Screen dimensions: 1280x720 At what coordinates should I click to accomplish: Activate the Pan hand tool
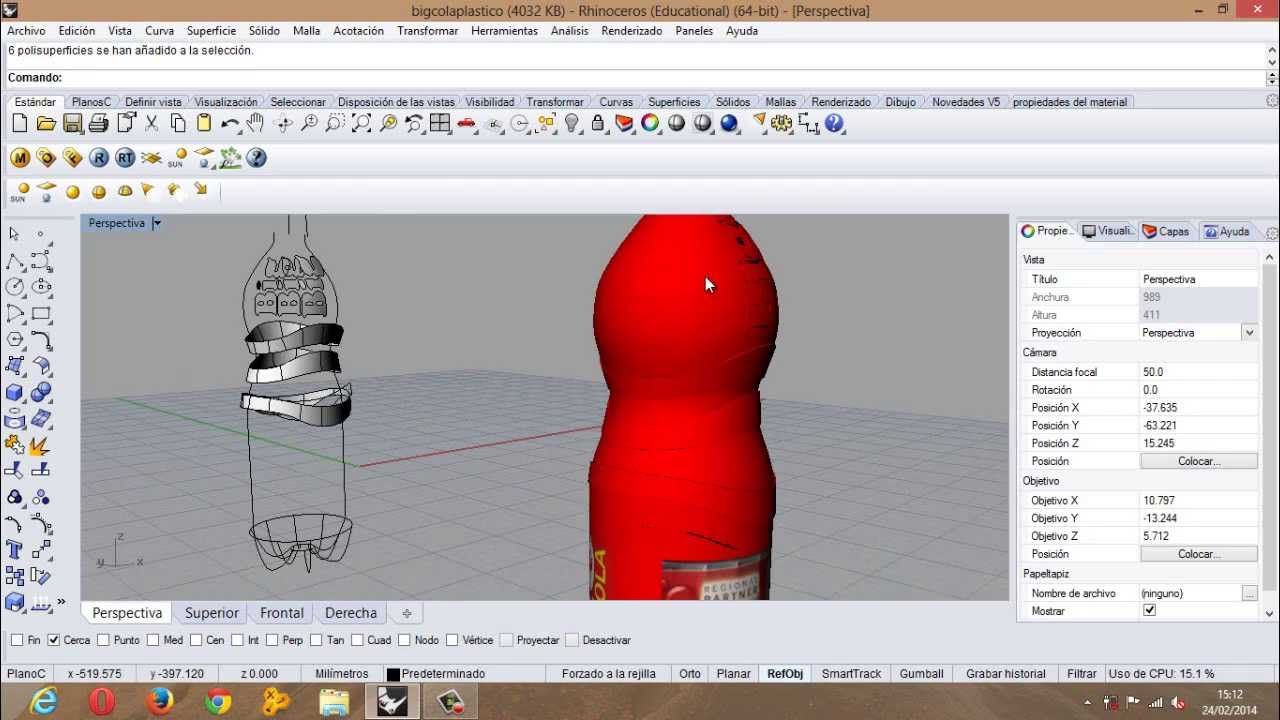click(x=256, y=124)
